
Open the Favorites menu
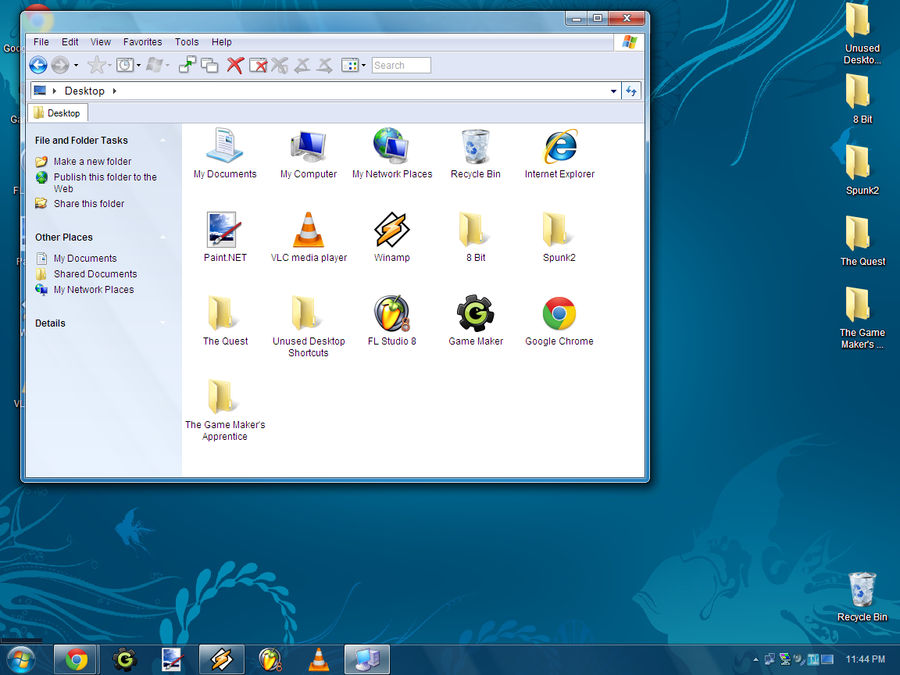tap(142, 42)
